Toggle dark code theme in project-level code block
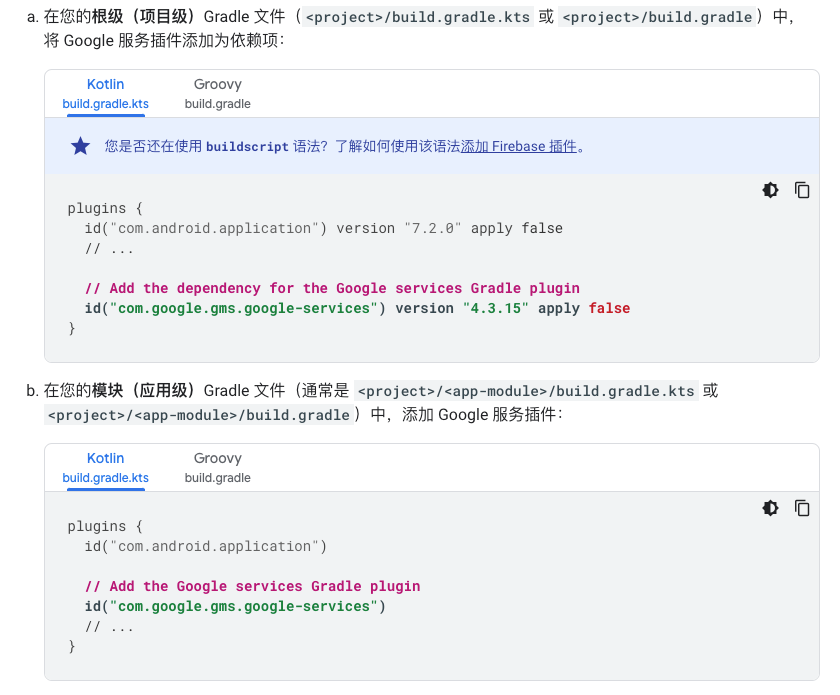The image size is (840, 695). pyautogui.click(x=770, y=190)
